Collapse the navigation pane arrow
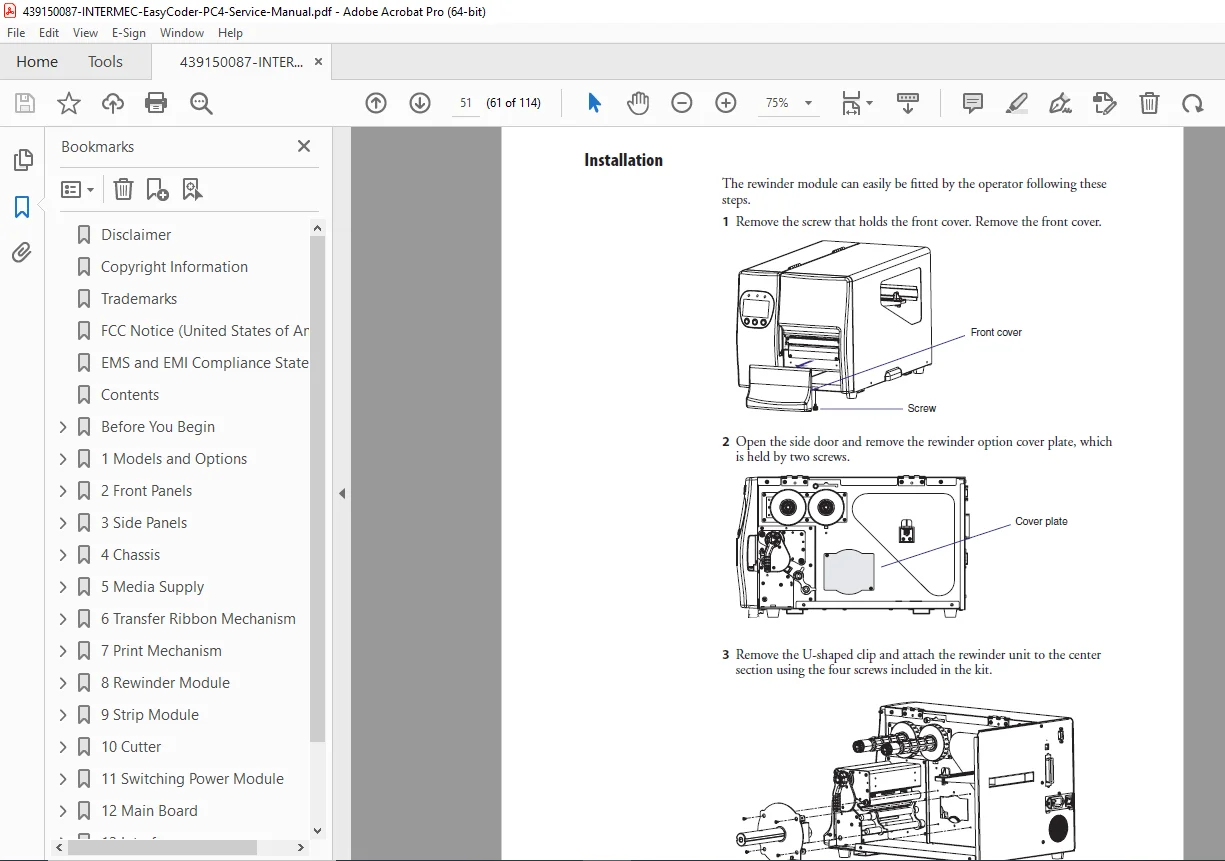The width and height of the screenshot is (1225, 861). point(342,493)
